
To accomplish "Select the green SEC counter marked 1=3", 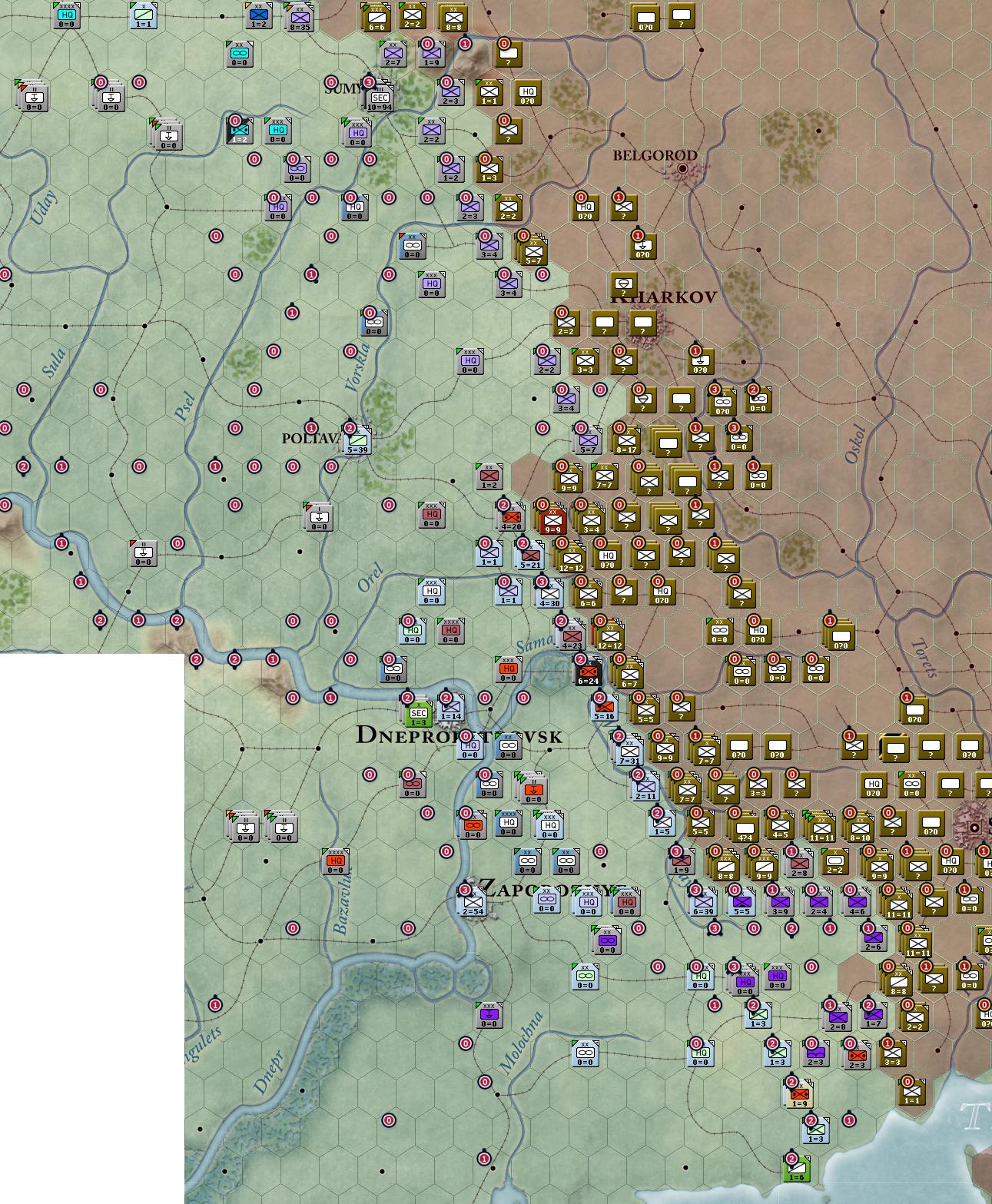I will 419,714.
